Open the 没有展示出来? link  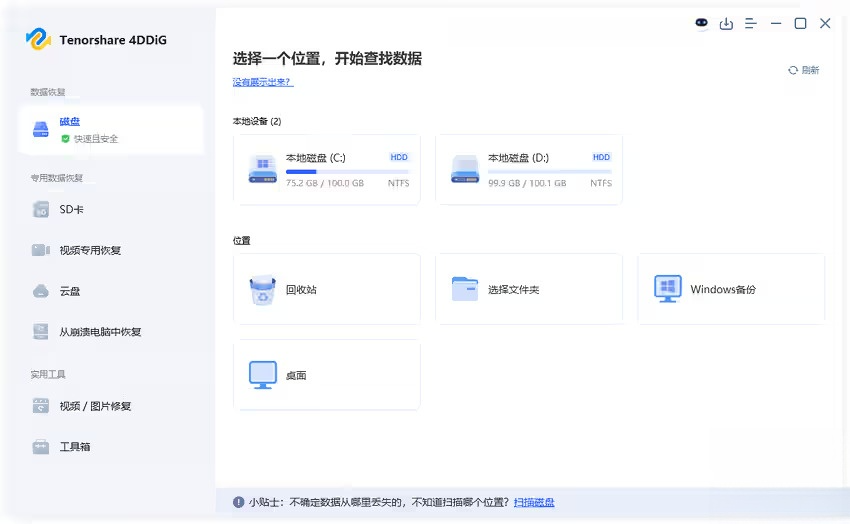pyautogui.click(x=263, y=82)
